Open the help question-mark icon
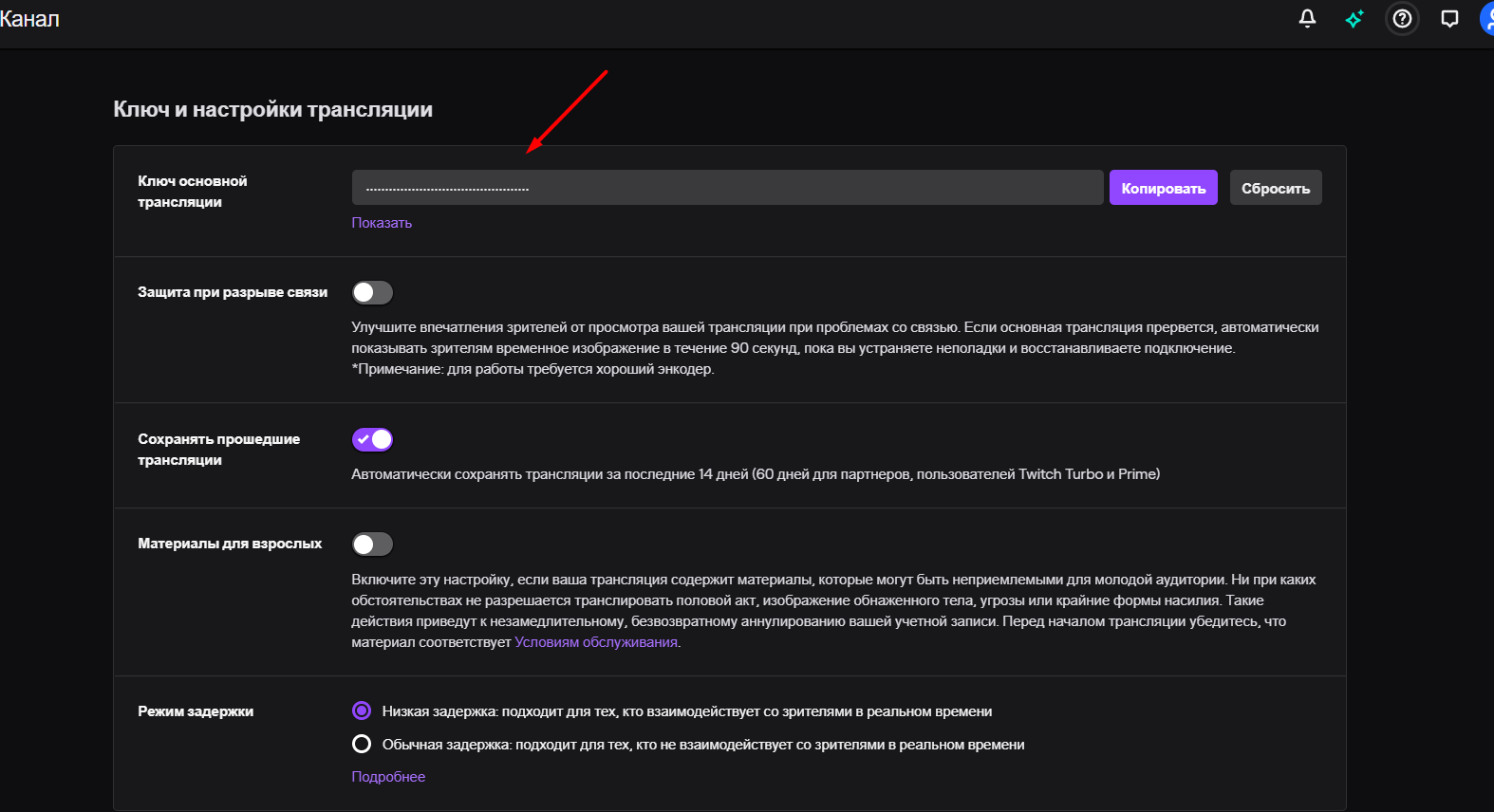This screenshot has width=1494, height=812. coord(1402,18)
